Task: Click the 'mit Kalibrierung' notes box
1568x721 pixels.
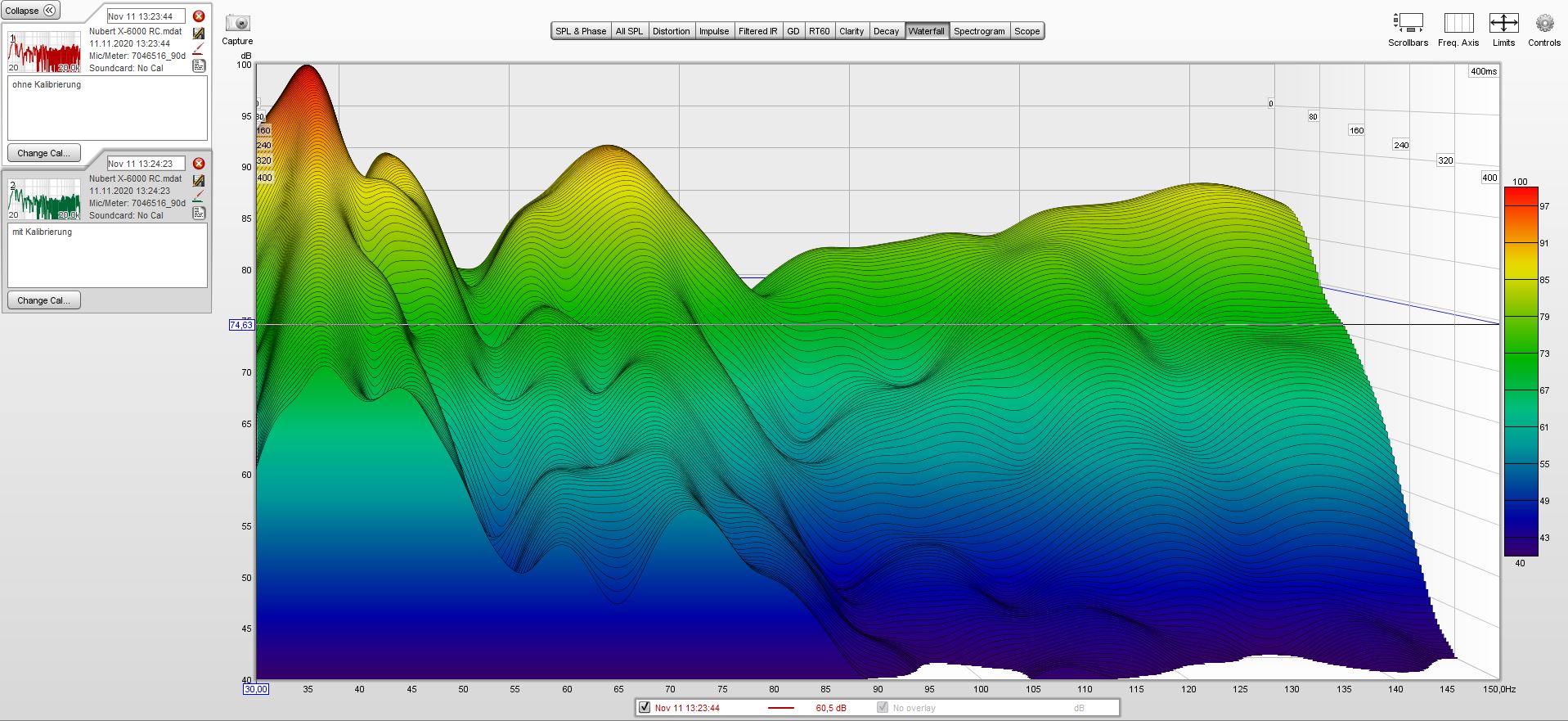Action: tap(107, 255)
